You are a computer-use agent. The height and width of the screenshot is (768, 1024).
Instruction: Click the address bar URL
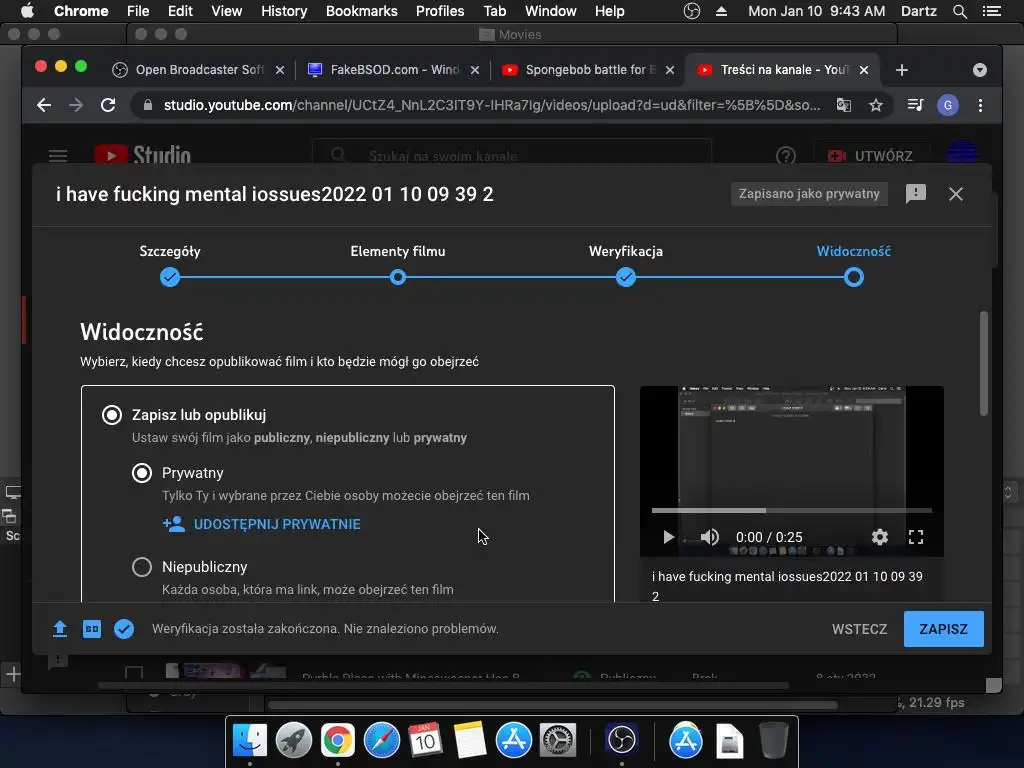click(492, 105)
